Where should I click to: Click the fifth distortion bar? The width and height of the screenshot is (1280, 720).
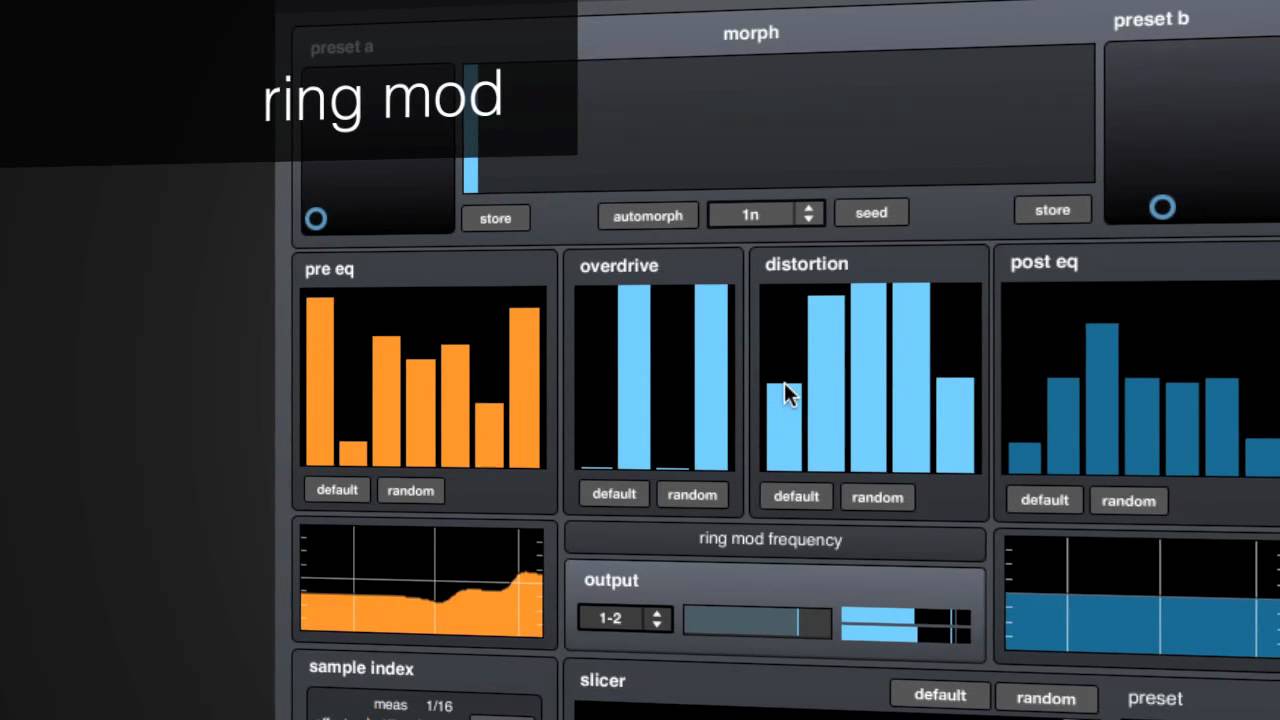pyautogui.click(x=955, y=425)
